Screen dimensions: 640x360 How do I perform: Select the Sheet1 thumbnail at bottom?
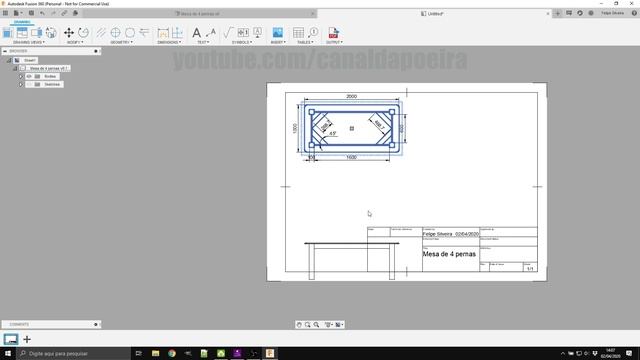(11, 339)
